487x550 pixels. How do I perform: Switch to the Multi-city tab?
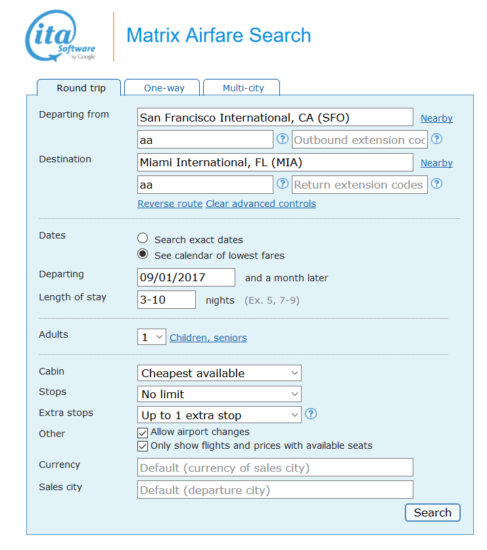pyautogui.click(x=242, y=88)
